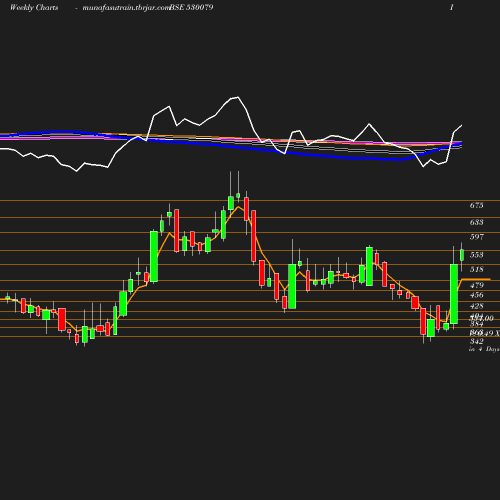Select the 479 price level label
The width and height of the screenshot is (500, 500).
click(x=476, y=285)
